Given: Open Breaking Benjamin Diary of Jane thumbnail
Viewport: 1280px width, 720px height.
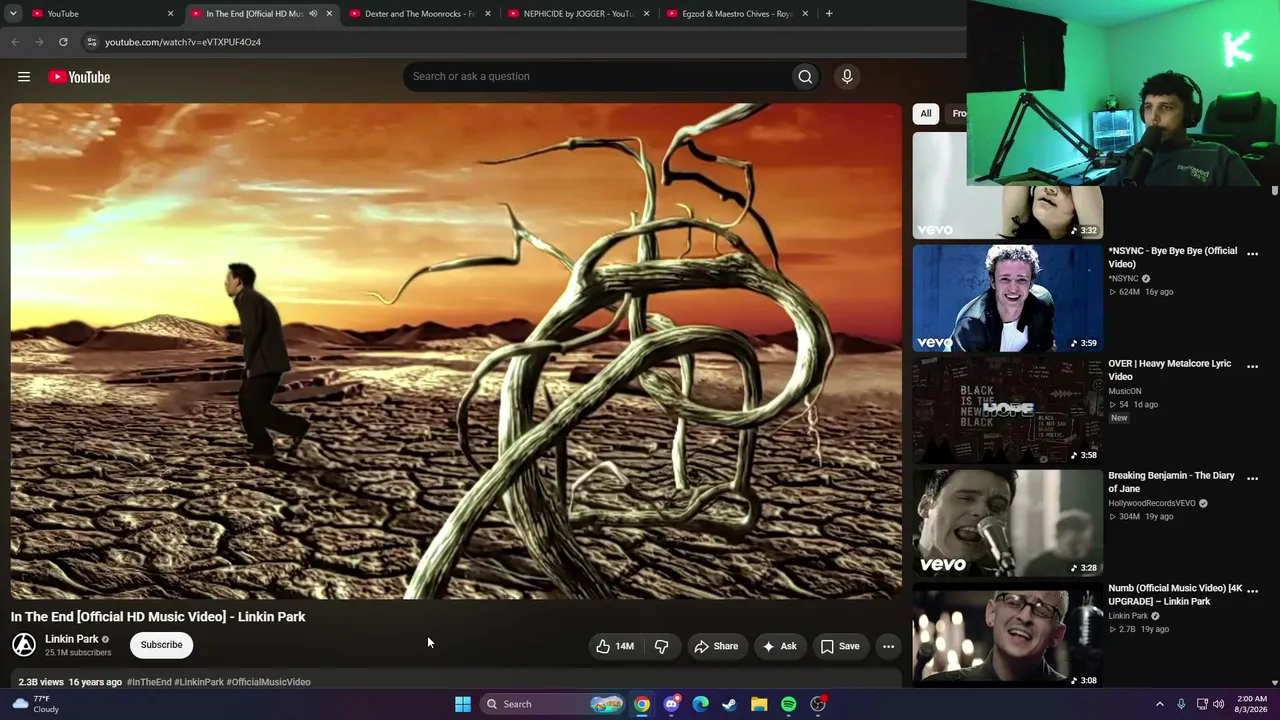Looking at the screenshot, I should point(1007,522).
